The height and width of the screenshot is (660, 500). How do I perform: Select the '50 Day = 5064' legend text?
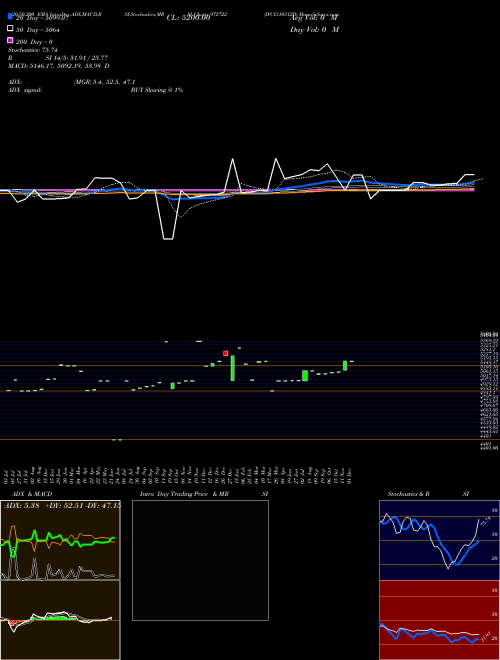pyautogui.click(x=38, y=30)
